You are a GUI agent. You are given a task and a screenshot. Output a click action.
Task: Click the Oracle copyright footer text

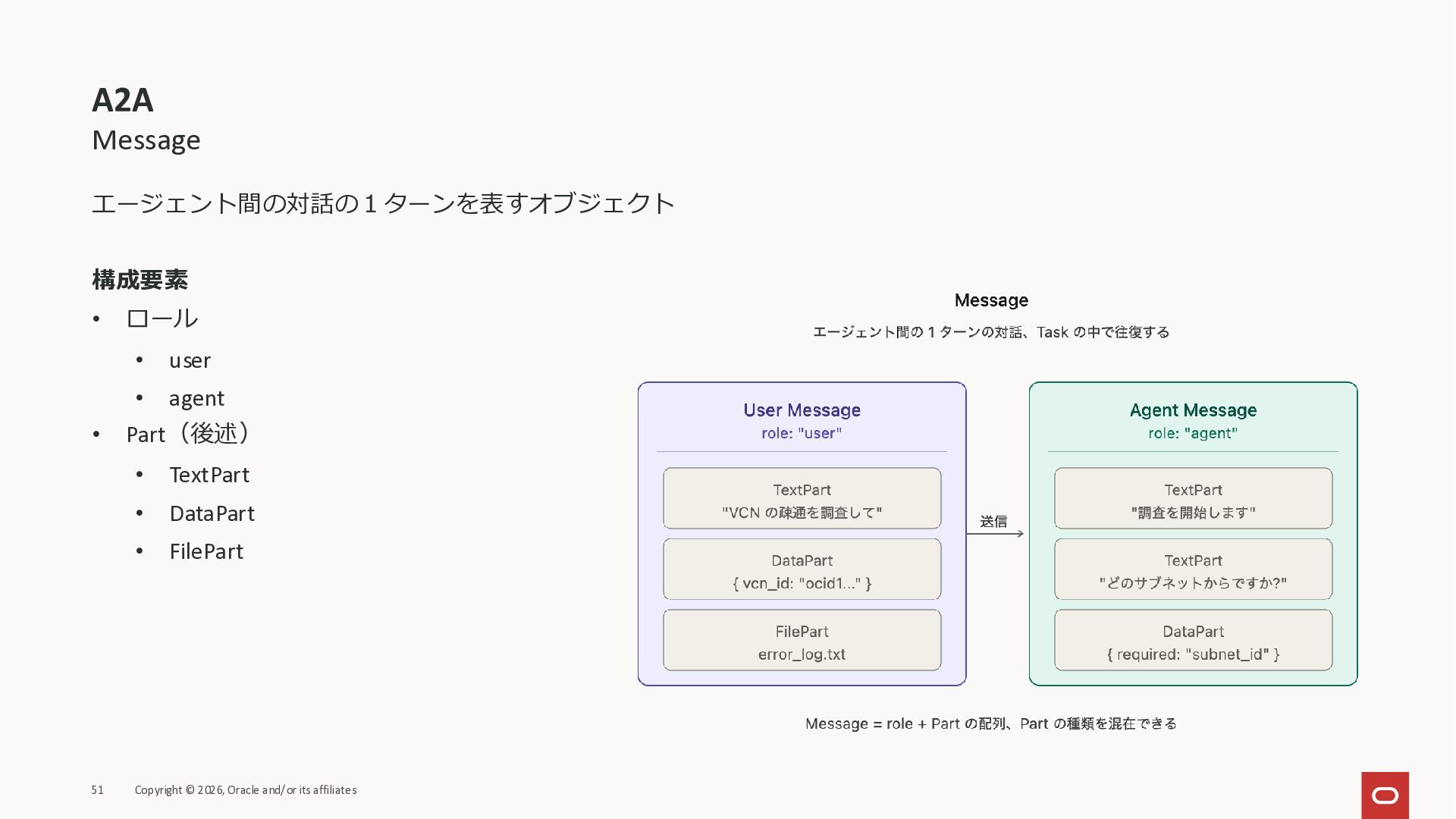[246, 790]
